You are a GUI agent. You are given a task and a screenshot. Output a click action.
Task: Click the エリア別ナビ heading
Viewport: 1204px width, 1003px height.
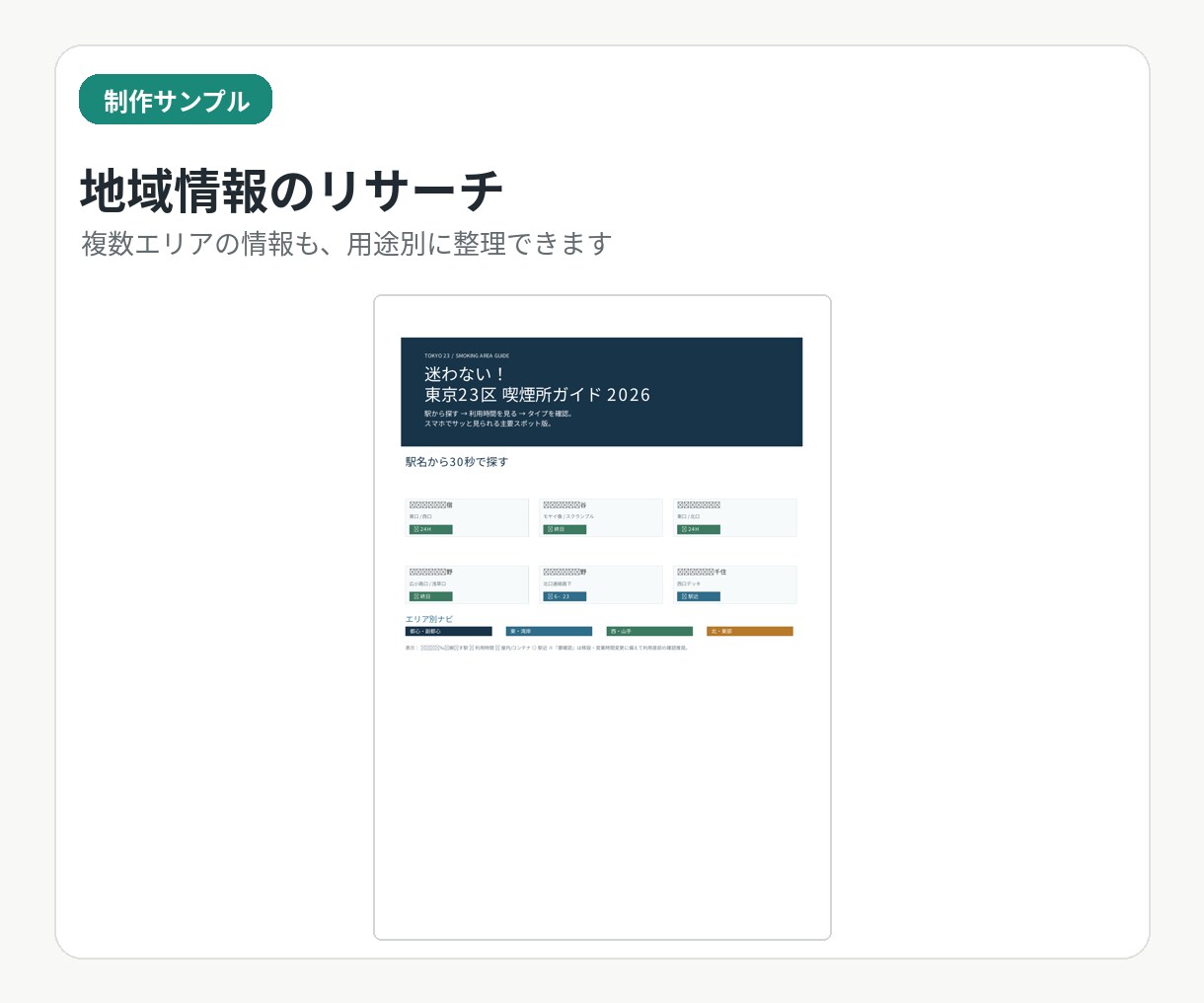(x=429, y=619)
